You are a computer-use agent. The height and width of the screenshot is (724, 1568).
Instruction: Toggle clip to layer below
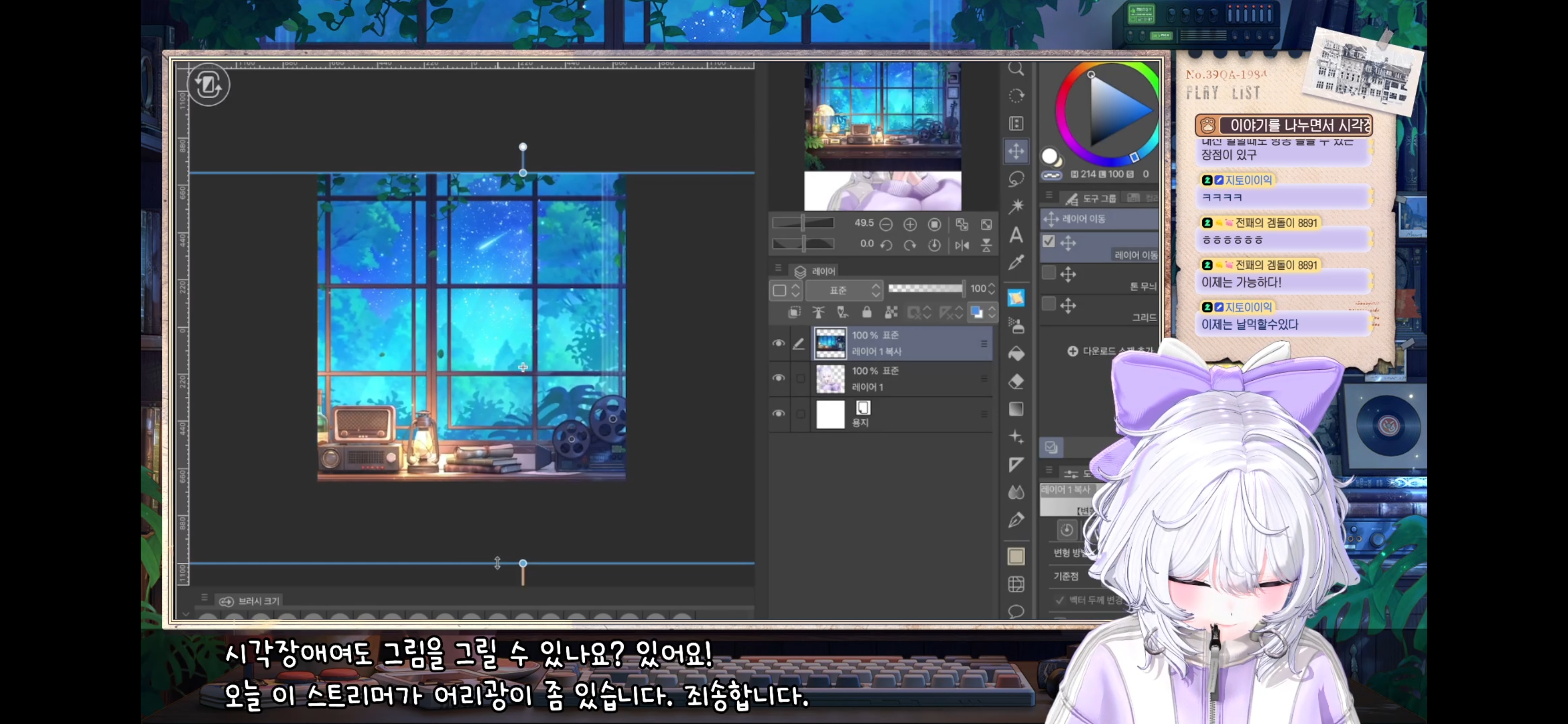pyautogui.click(x=794, y=312)
